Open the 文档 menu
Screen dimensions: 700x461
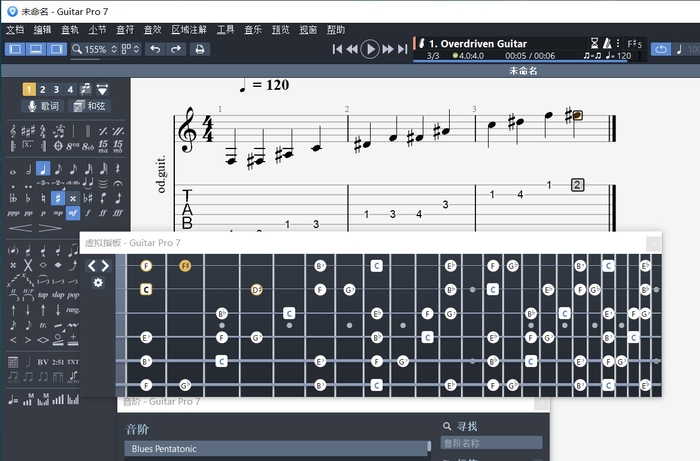coord(15,30)
